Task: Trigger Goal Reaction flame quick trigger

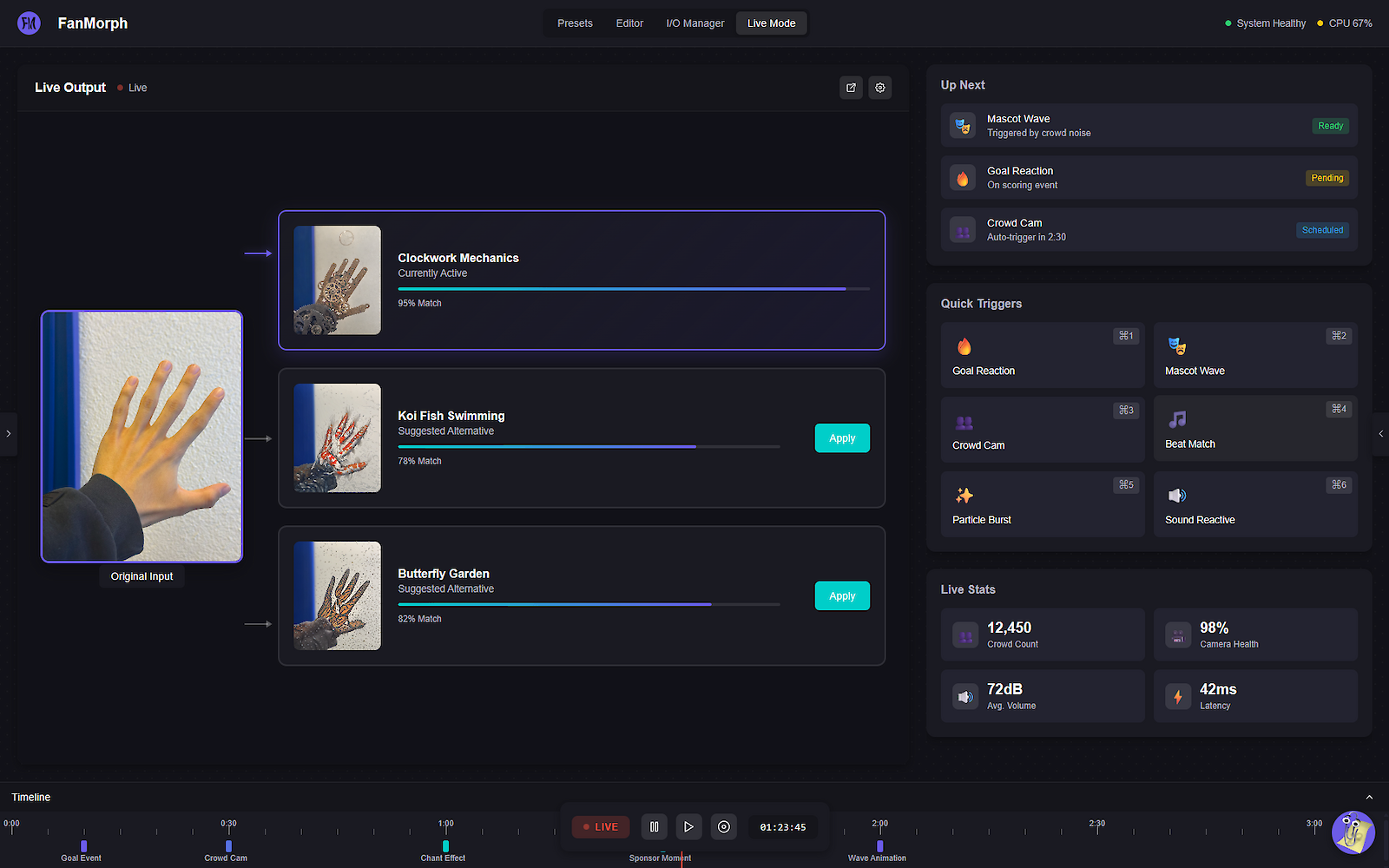Action: click(1042, 356)
